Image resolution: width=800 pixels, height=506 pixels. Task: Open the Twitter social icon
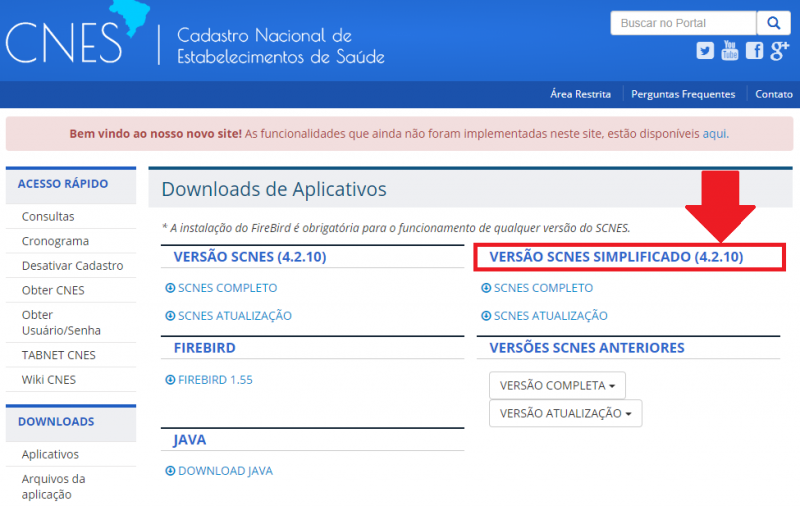click(x=706, y=51)
